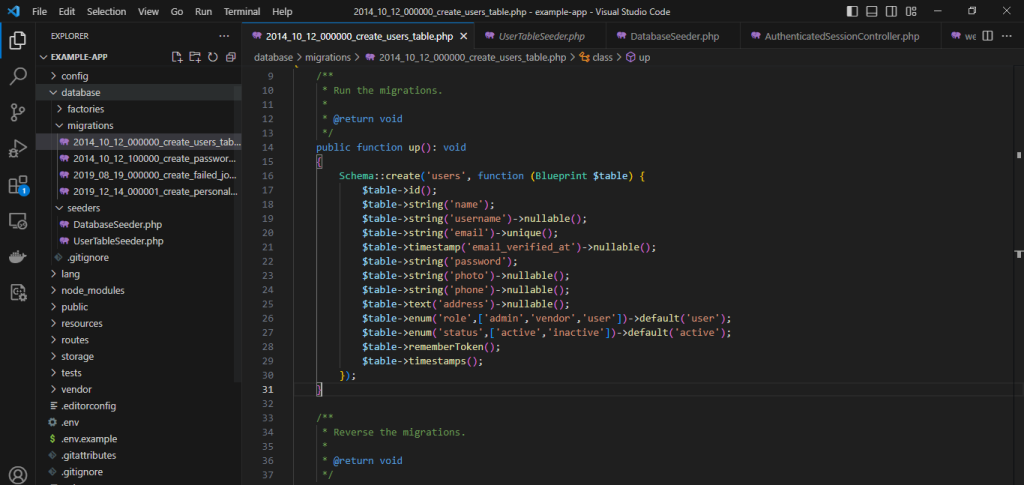This screenshot has height=485, width=1024.
Task: Open the Search view in activity bar
Action: pyautogui.click(x=17, y=76)
